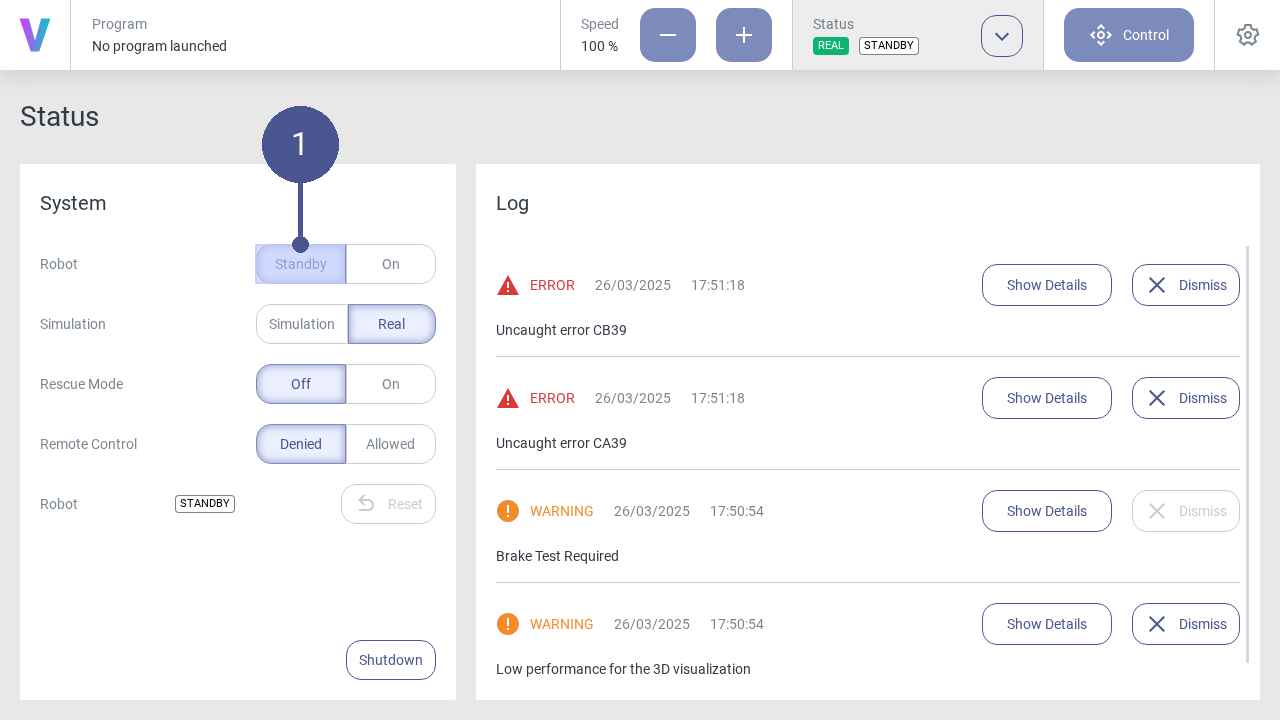Switch to Simulation mode
1280x720 pixels.
click(302, 324)
